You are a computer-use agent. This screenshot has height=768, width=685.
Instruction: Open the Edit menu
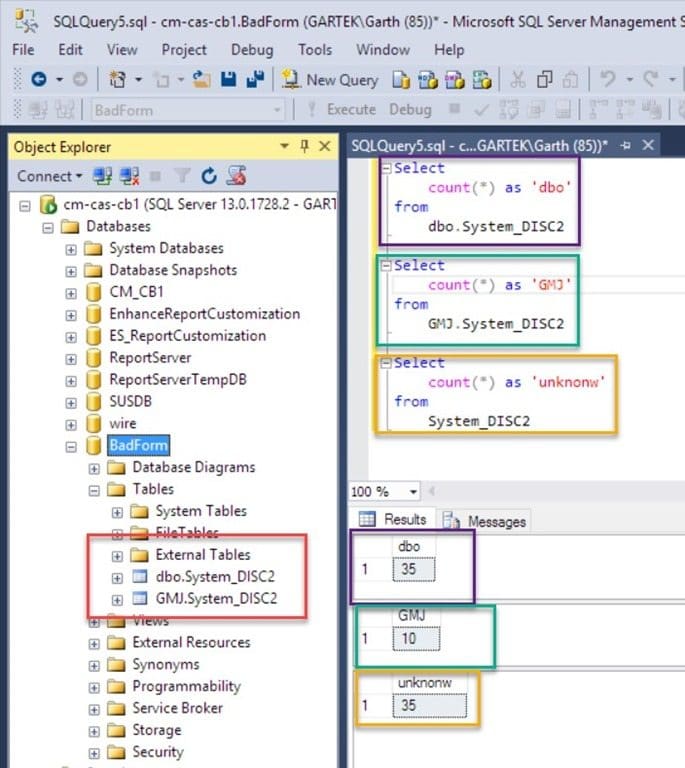click(x=71, y=50)
